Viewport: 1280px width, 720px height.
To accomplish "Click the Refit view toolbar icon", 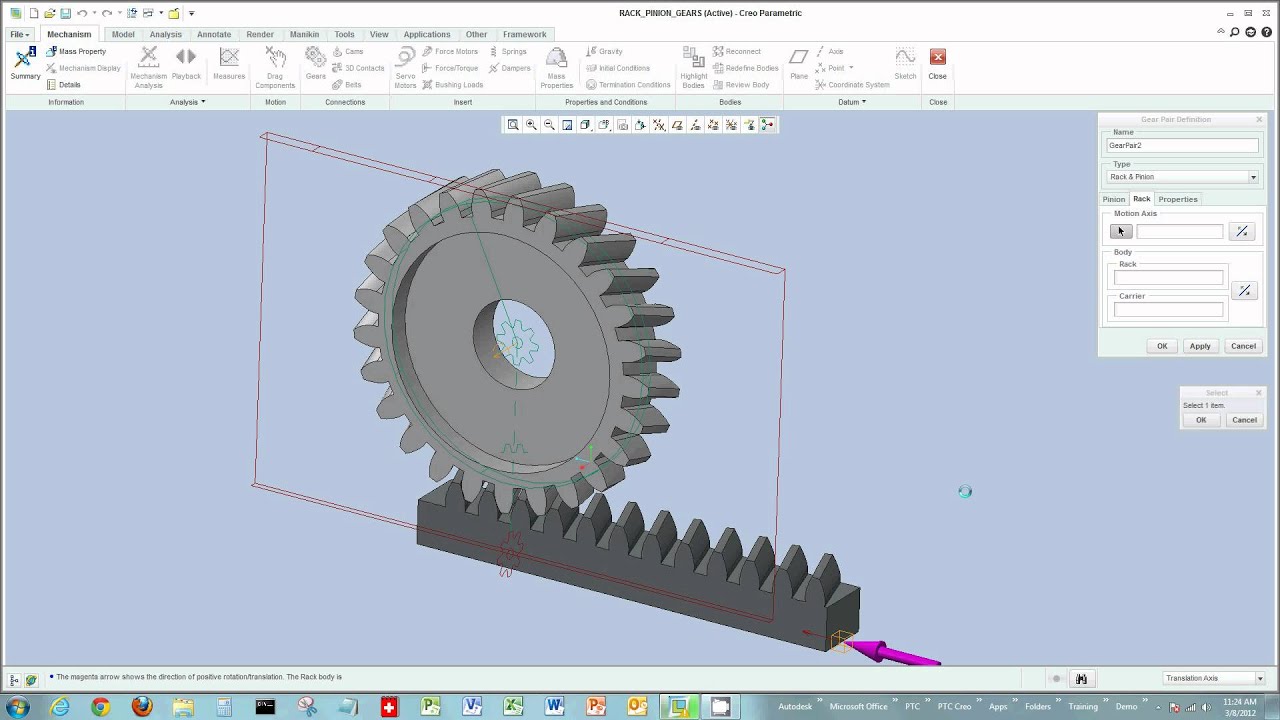I will tap(513, 125).
